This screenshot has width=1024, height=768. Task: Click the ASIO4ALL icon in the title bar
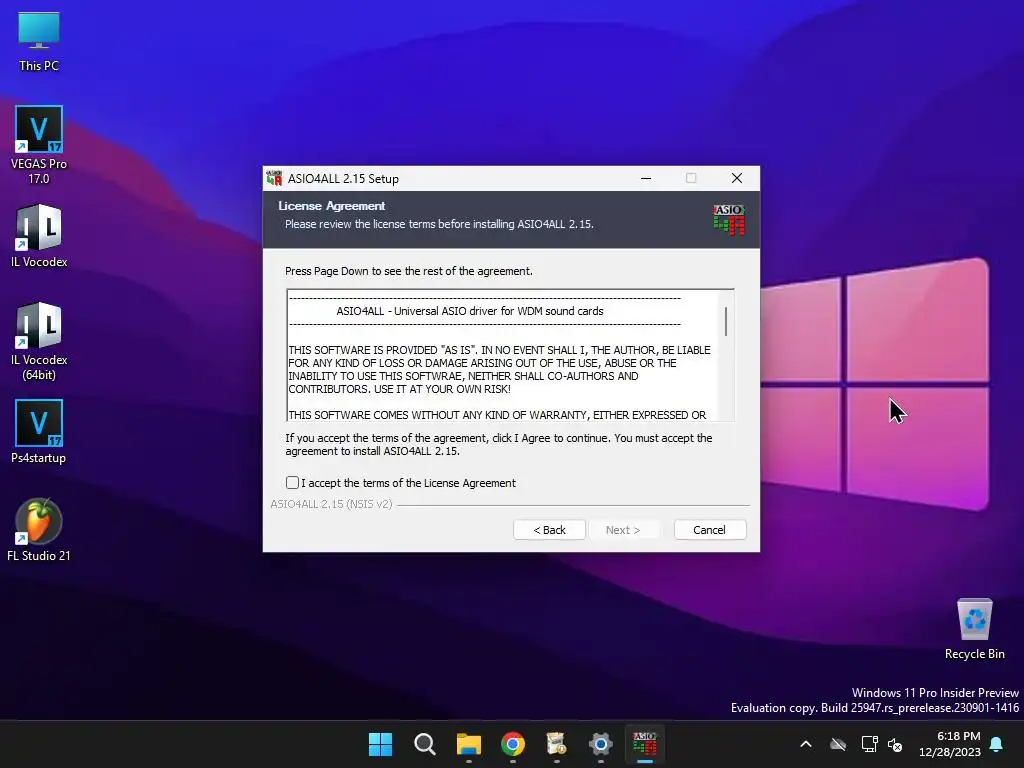point(274,178)
